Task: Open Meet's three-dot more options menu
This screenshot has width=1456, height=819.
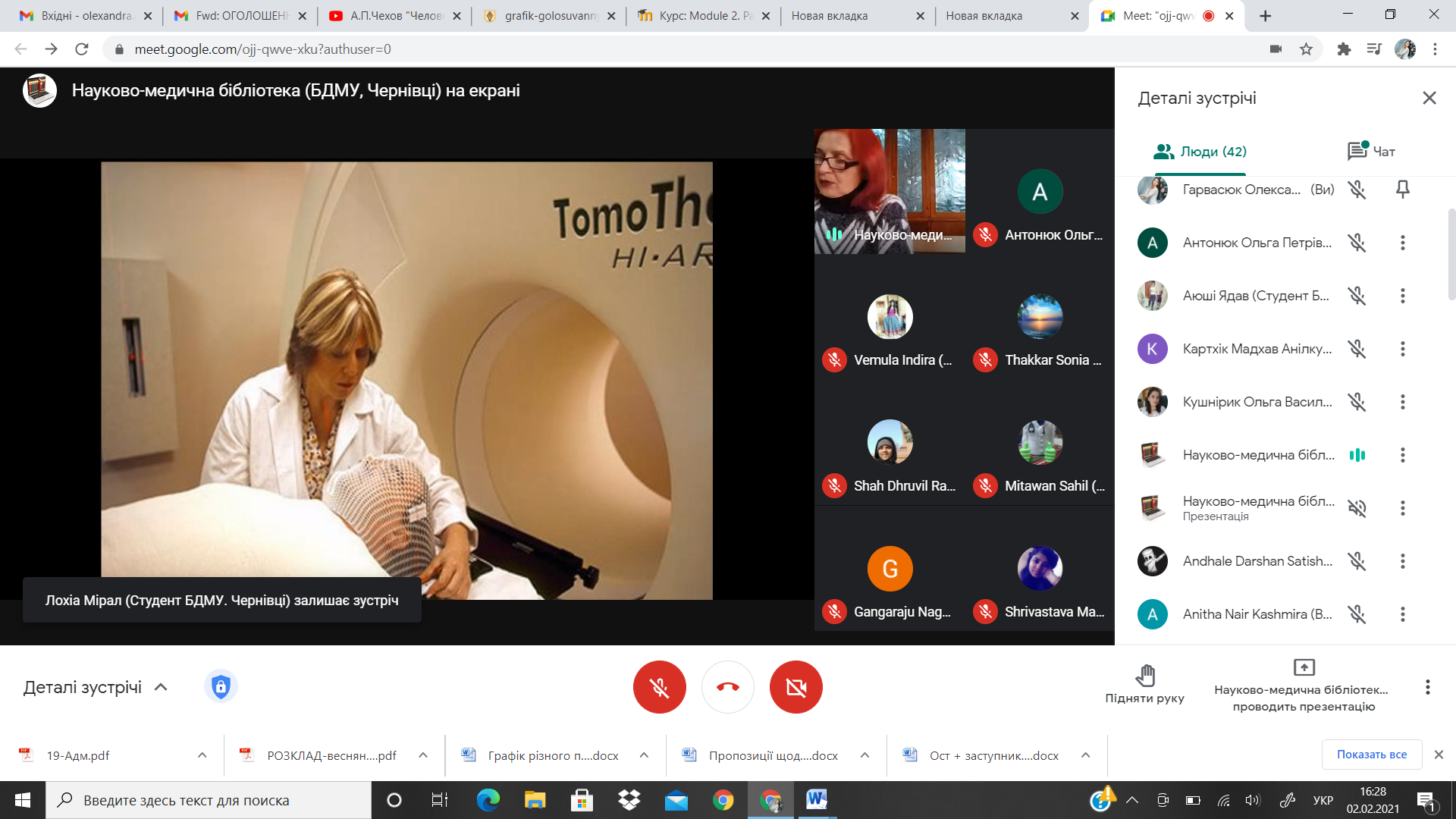Action: [x=1427, y=687]
